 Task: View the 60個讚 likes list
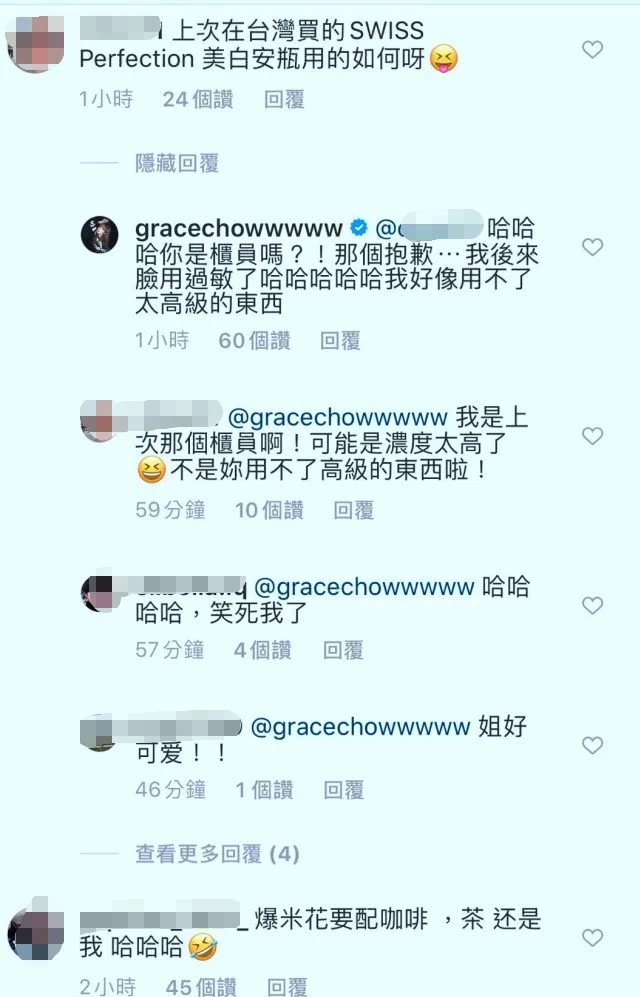(x=254, y=341)
